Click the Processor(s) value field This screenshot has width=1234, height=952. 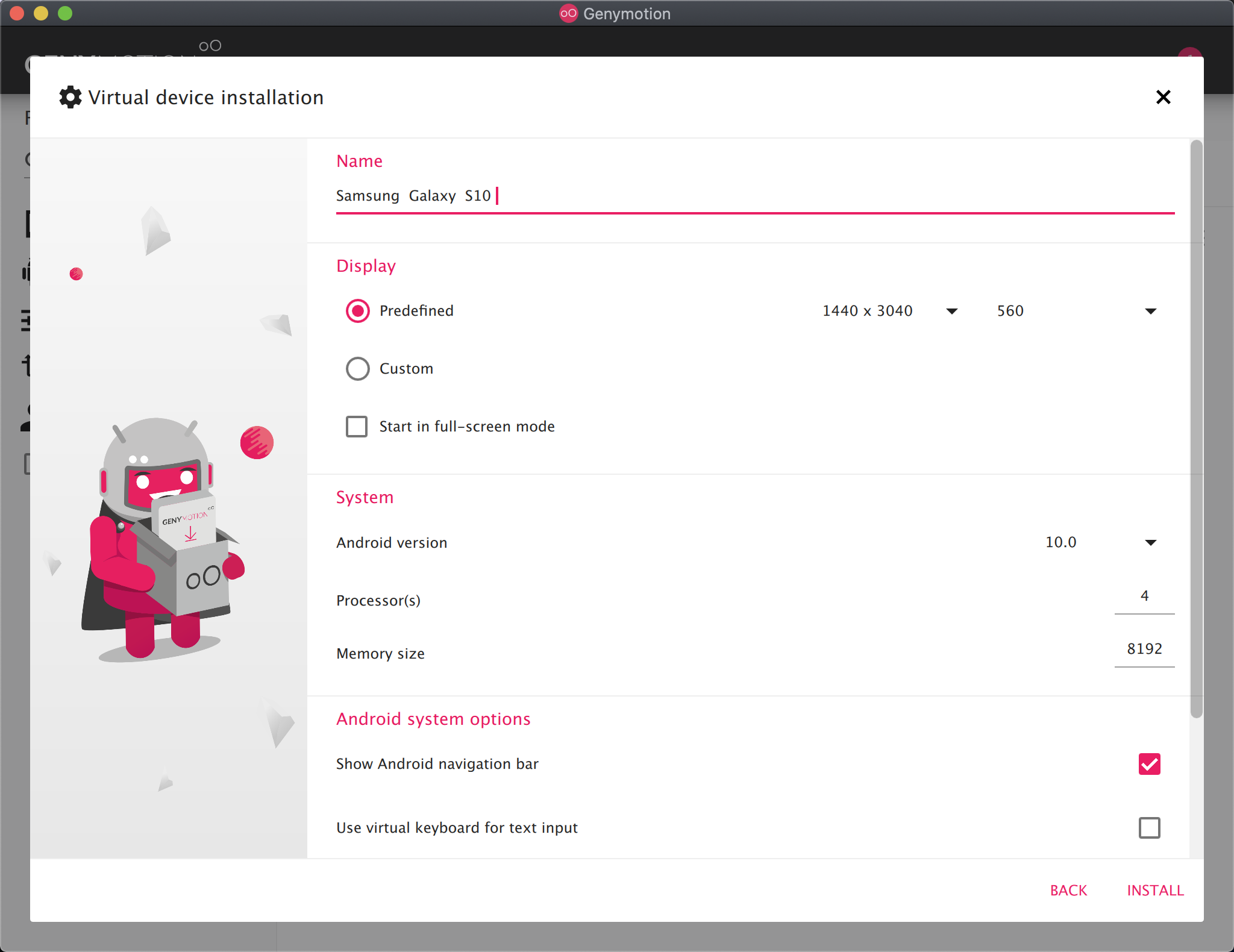tap(1144, 597)
